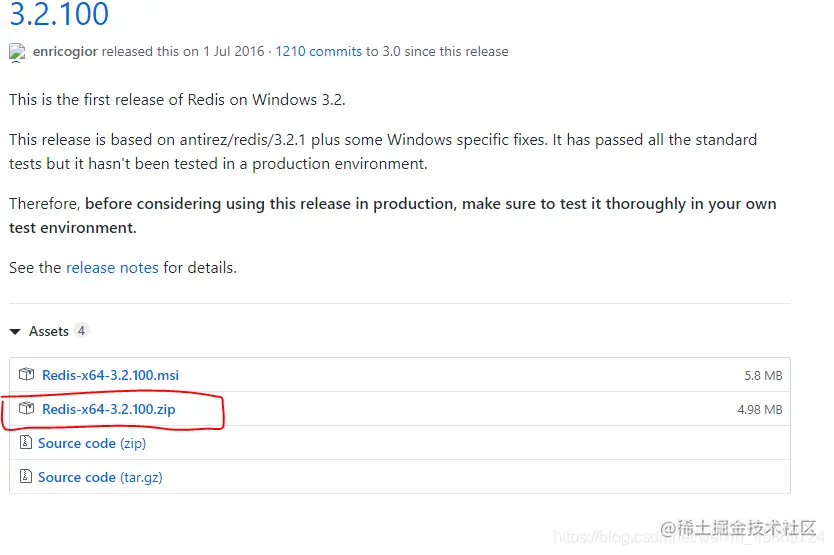
Task: Download Redis-x64-3.2.100.zip archive
Action: [x=108, y=409]
